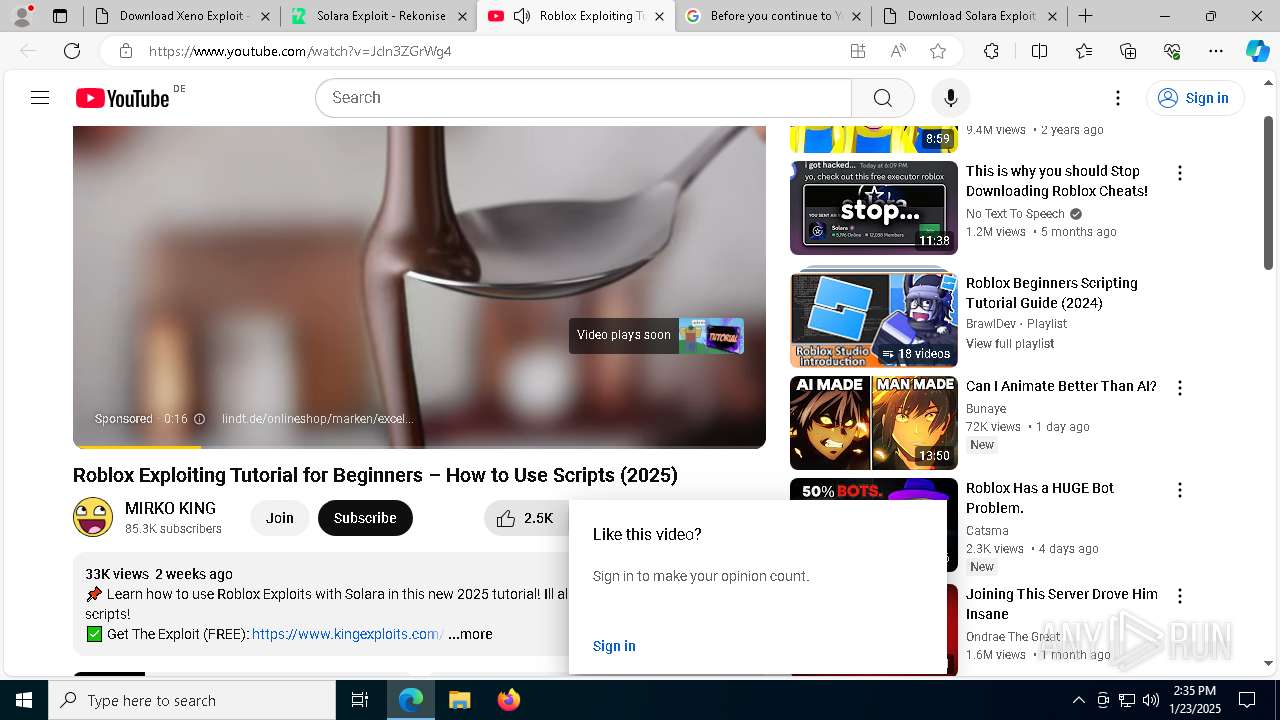Open MIRKO KING channel name
This screenshot has width=1280, height=720.
point(170,508)
